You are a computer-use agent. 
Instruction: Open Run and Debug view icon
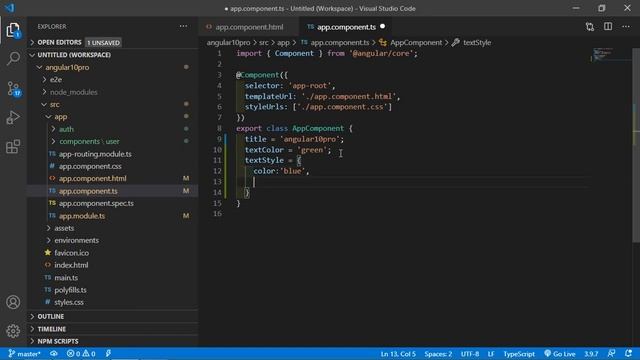[13, 118]
